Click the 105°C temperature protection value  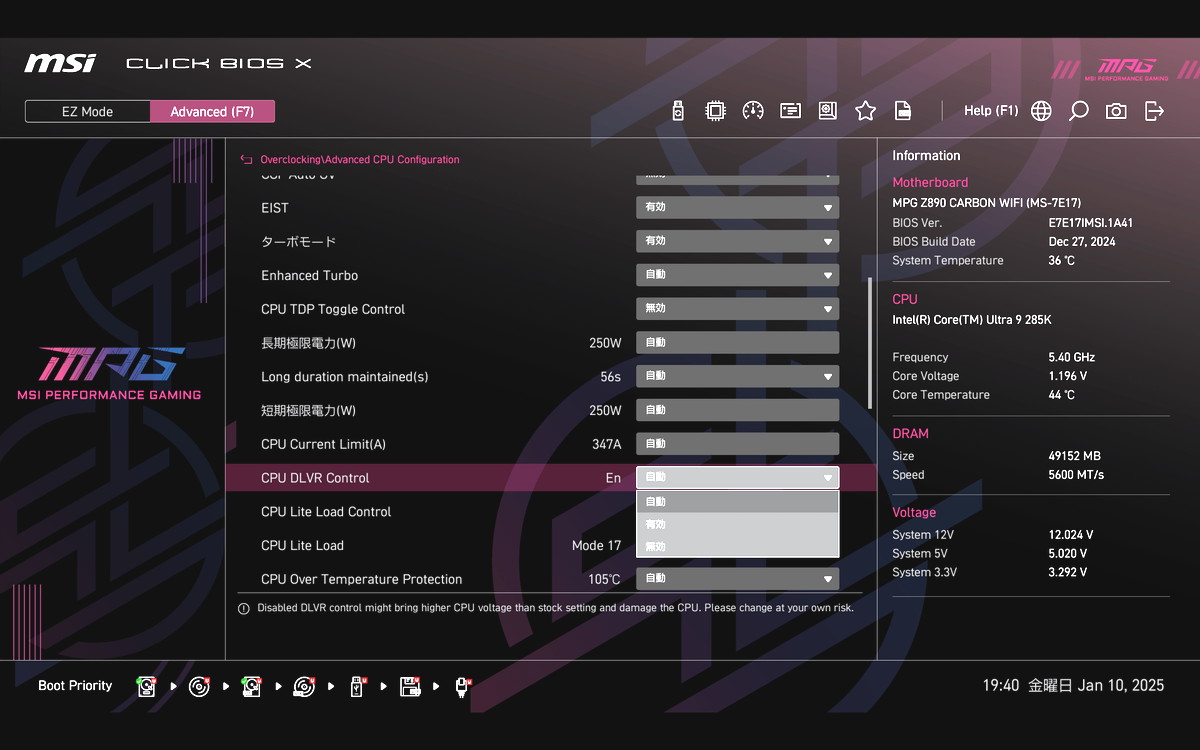[x=604, y=579]
